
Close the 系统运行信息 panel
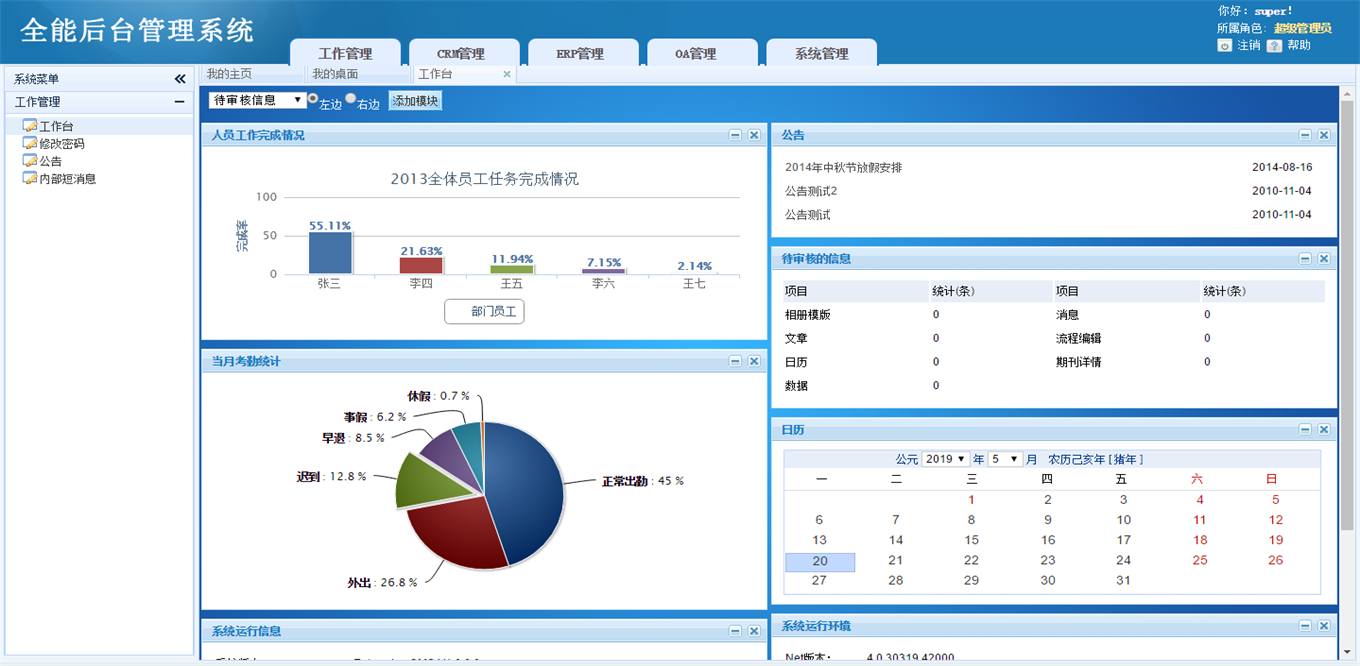[x=754, y=631]
